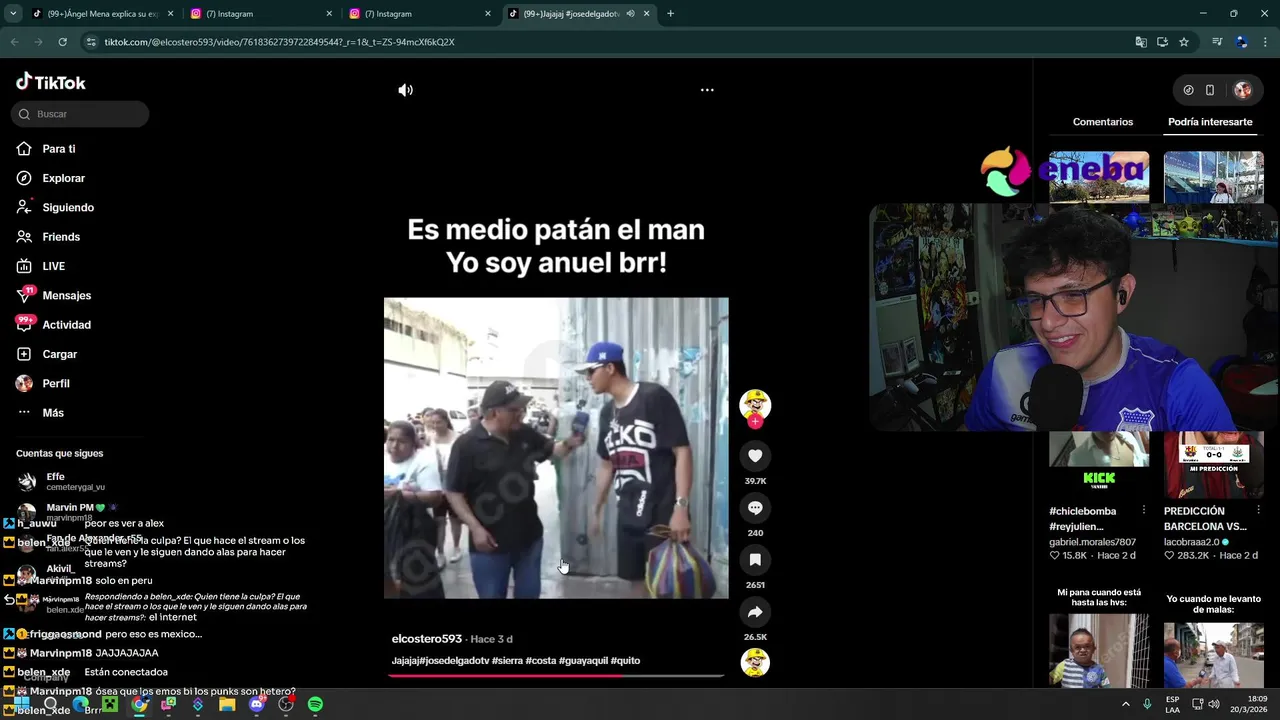Image resolution: width=1280 pixels, height=720 pixels.
Task: Open Spotify from the taskbar
Action: click(x=315, y=704)
